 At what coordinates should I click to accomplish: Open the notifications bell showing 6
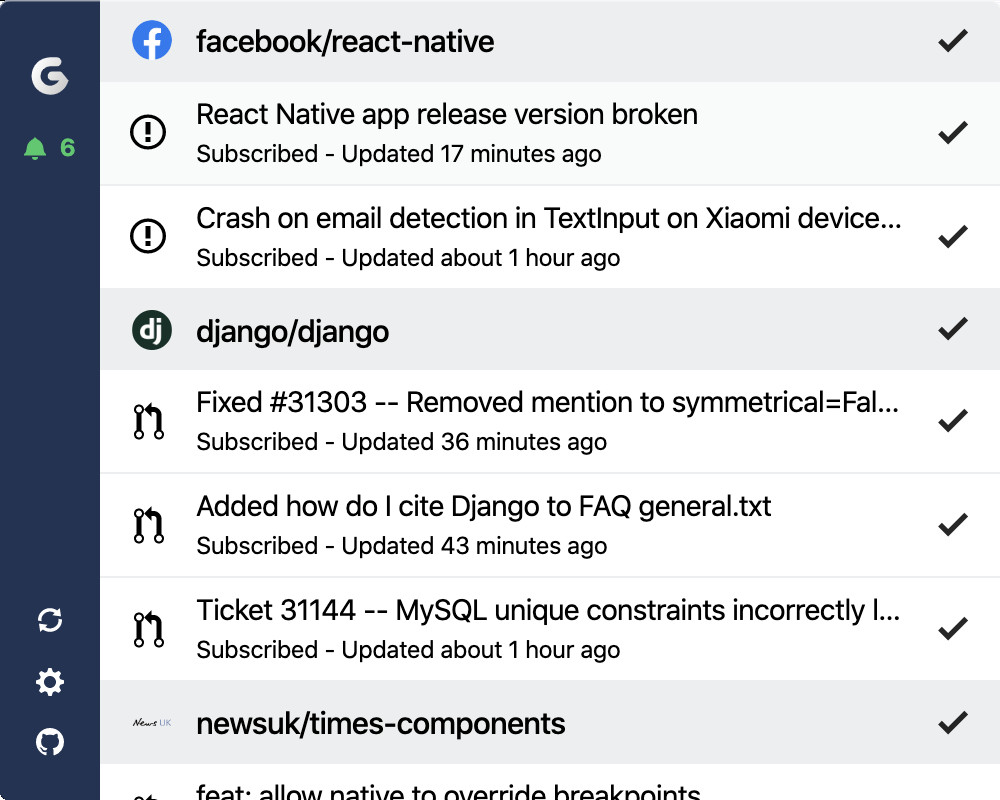pyautogui.click(x=49, y=148)
